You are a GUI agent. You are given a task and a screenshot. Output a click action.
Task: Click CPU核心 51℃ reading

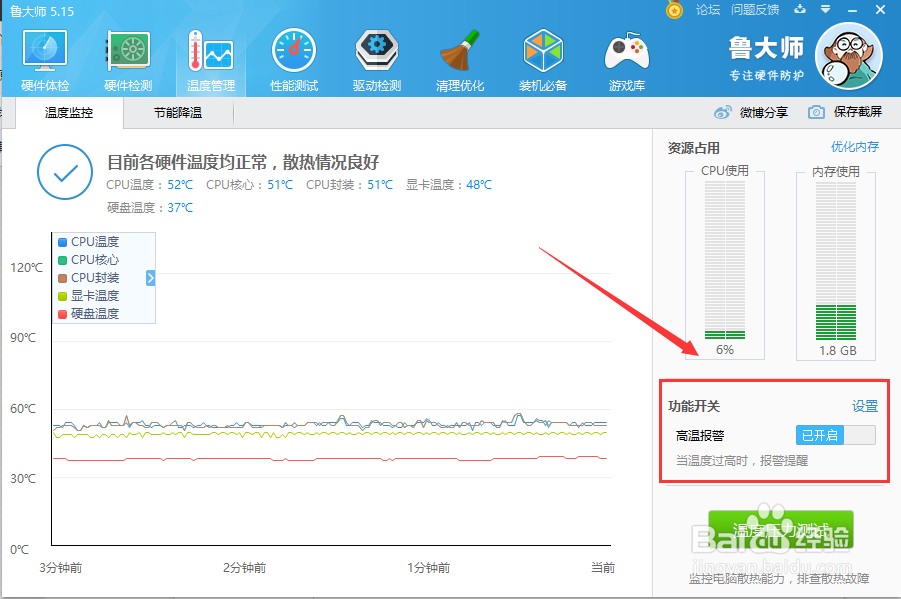click(x=280, y=185)
